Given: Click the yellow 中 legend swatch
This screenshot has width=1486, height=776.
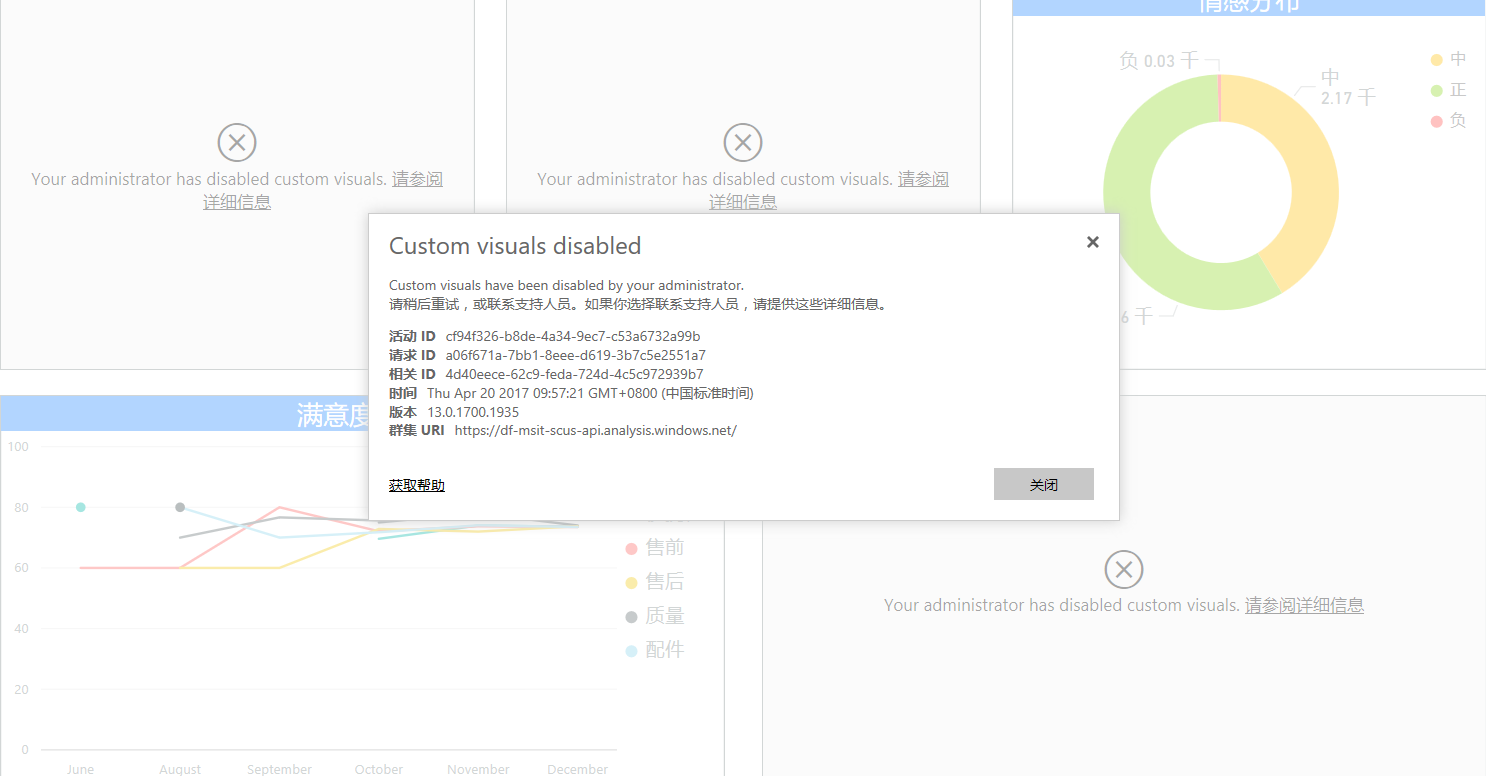Looking at the screenshot, I should [1437, 60].
